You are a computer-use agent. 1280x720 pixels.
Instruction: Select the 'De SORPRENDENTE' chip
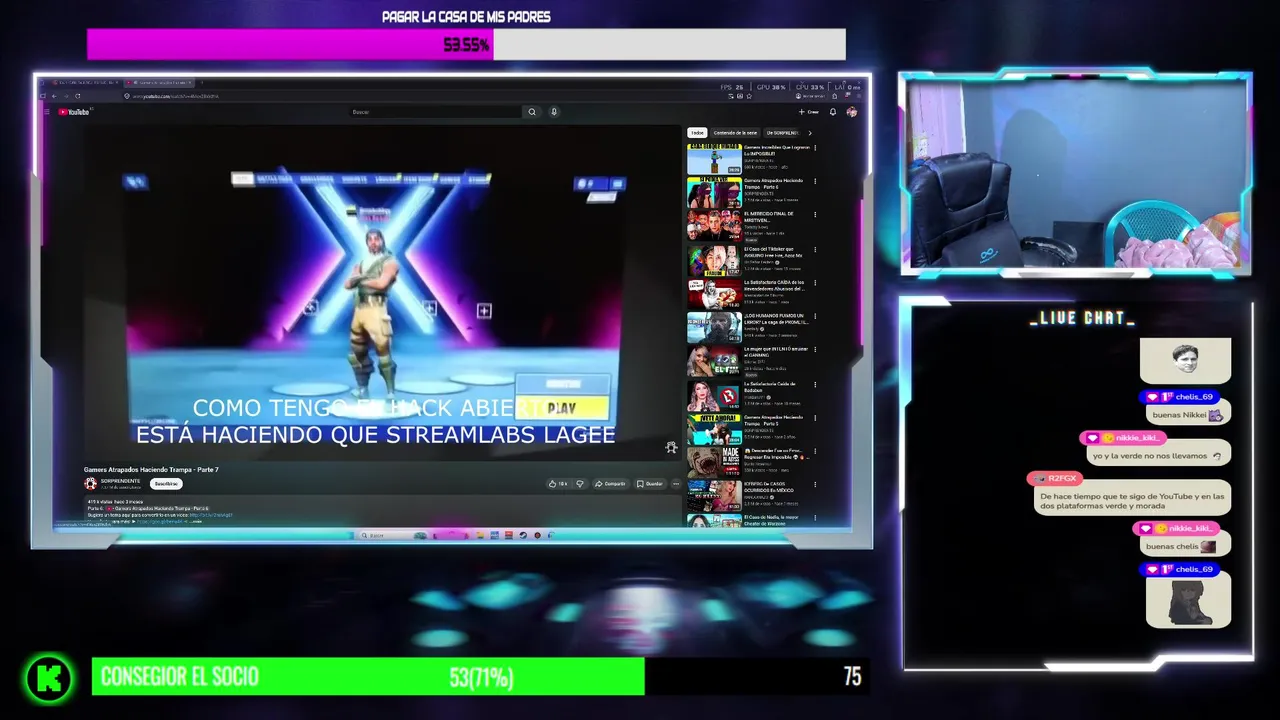coord(783,132)
